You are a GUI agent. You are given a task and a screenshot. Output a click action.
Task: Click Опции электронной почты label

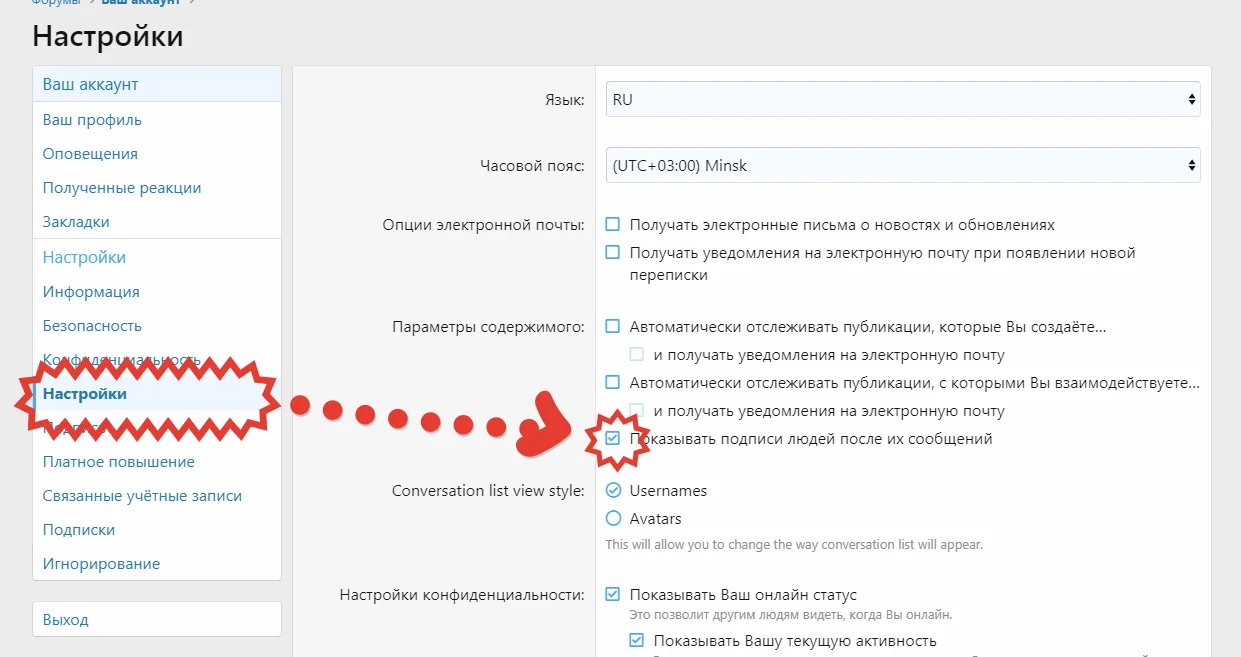[483, 225]
